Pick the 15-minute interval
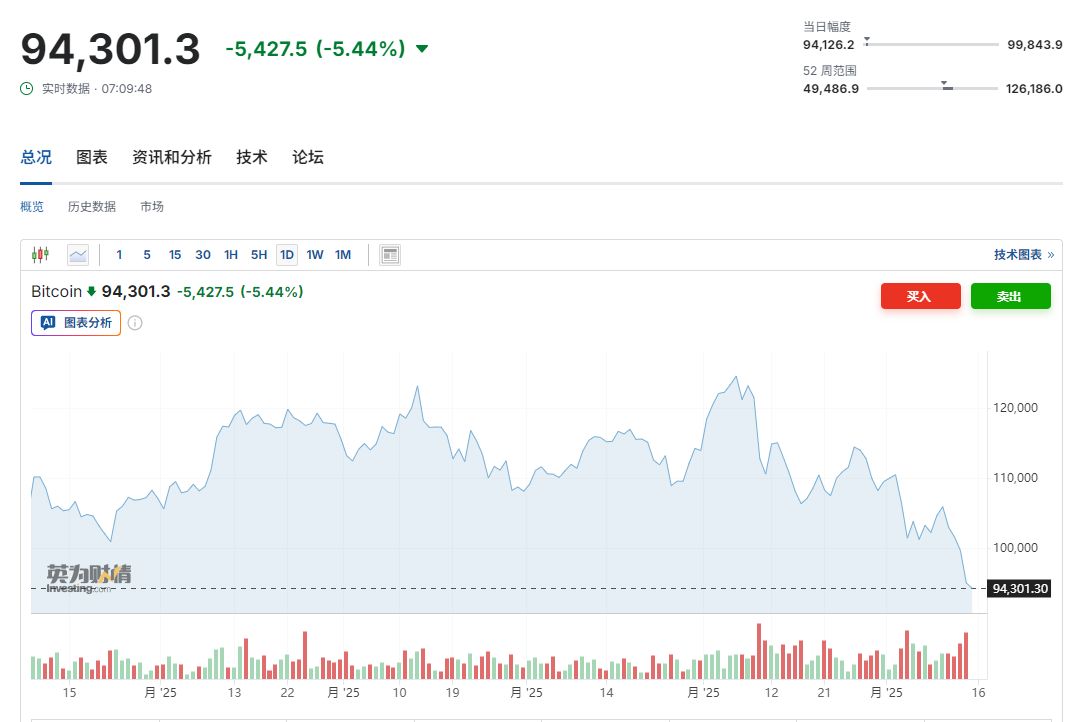This screenshot has width=1069, height=722. coord(175,255)
